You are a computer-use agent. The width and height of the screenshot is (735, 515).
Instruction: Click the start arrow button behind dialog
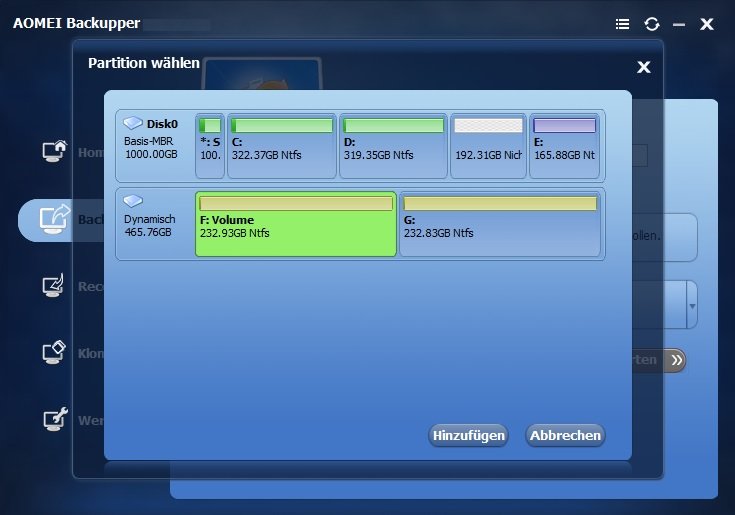click(676, 360)
